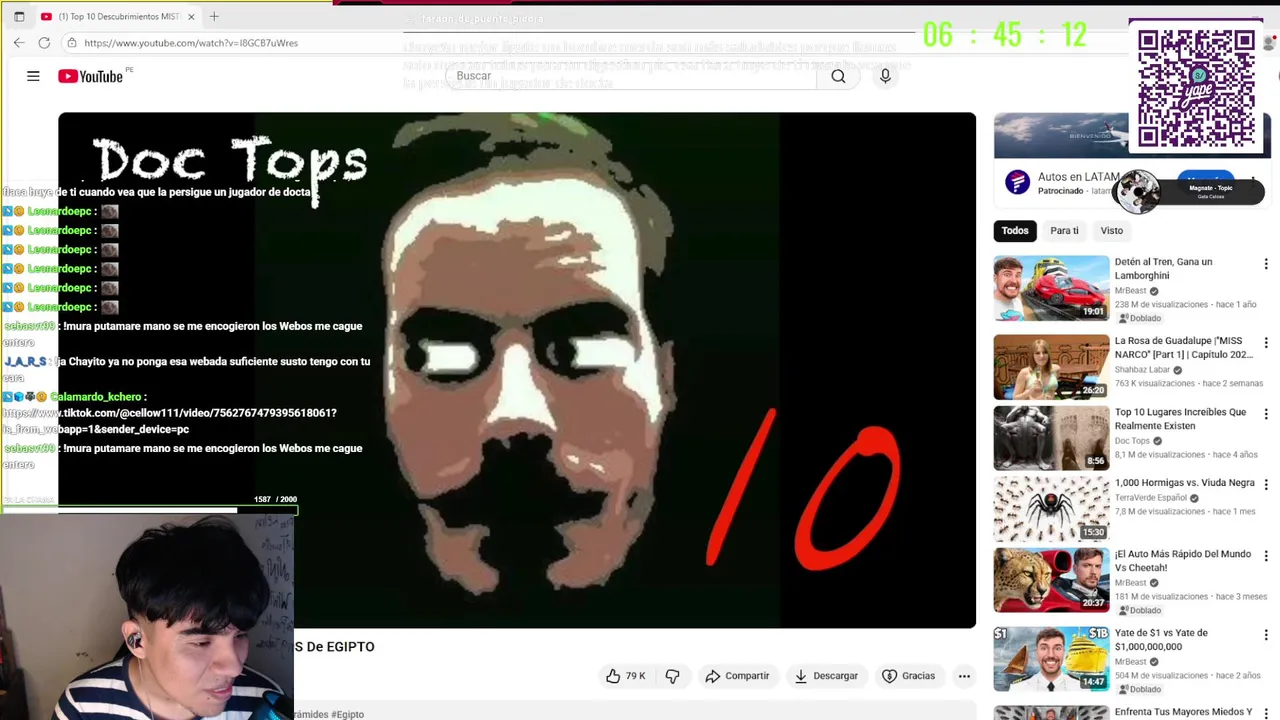Click the search magnifier button
The image size is (1280, 720).
(838, 76)
